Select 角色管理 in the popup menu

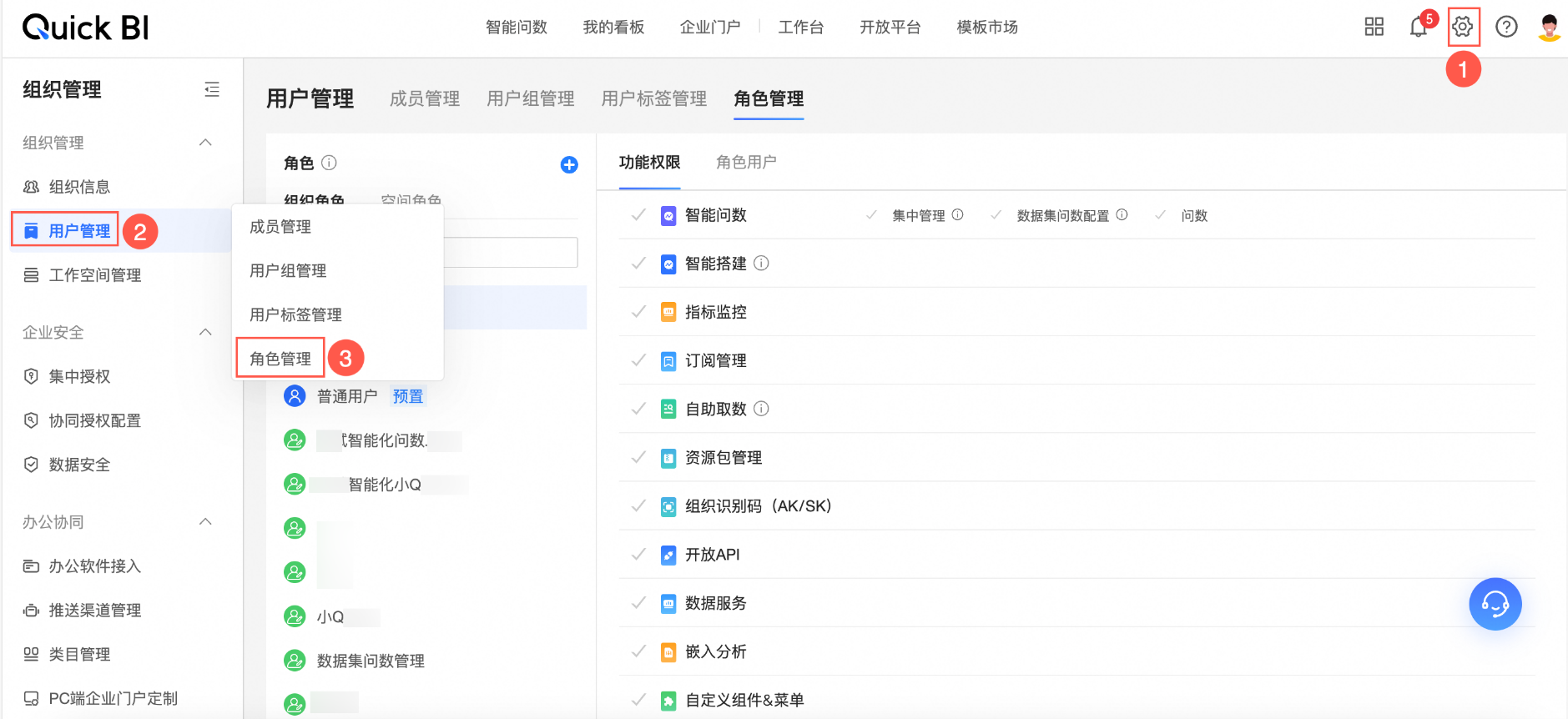(280, 359)
